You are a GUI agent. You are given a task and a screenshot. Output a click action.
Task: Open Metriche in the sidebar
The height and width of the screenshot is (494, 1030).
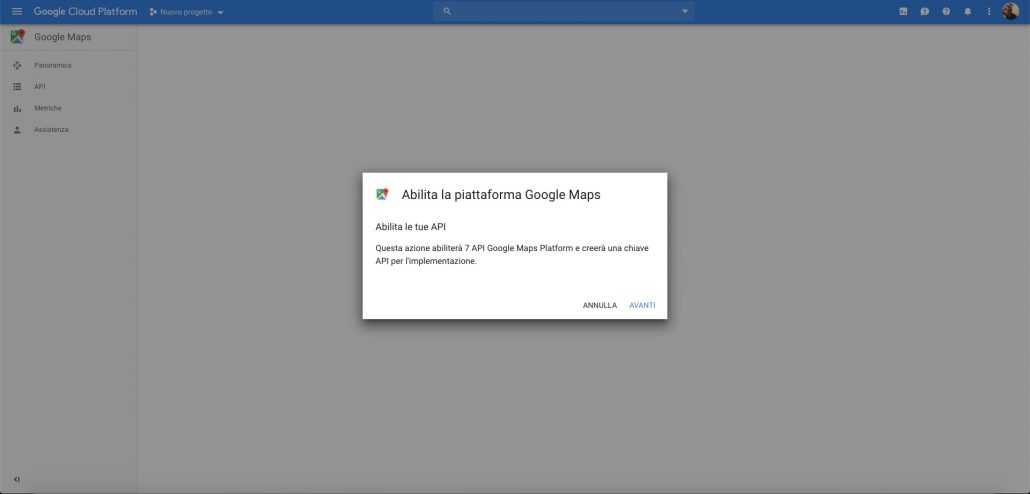click(x=48, y=108)
